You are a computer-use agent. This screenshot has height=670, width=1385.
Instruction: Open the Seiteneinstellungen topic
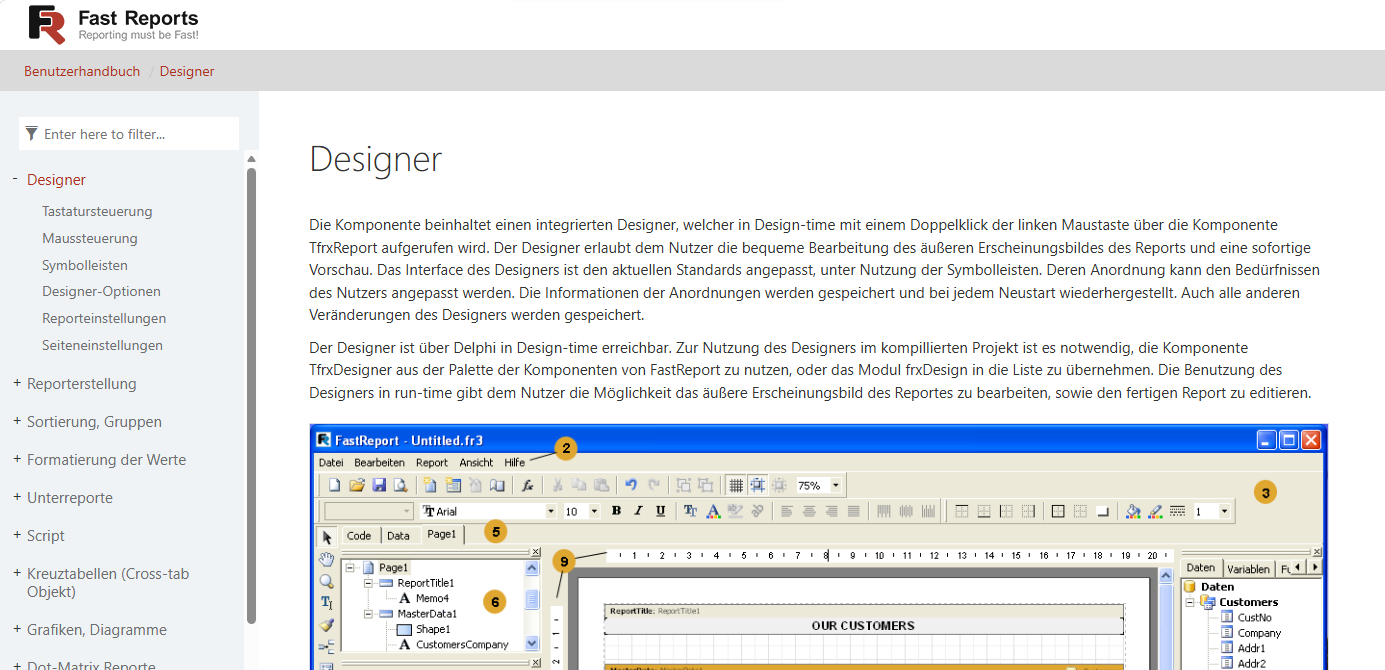coord(102,345)
